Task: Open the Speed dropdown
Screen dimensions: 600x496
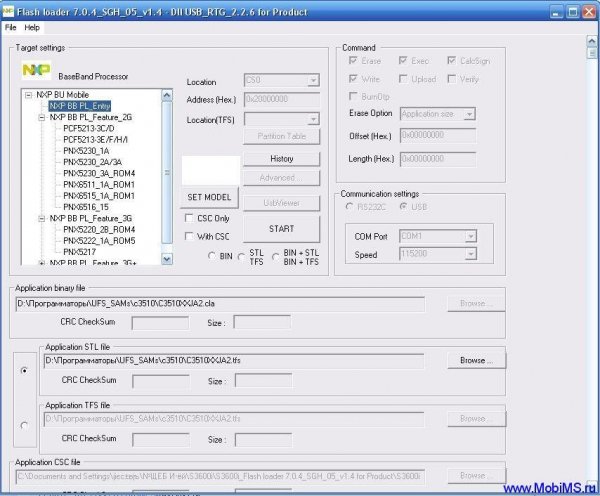Action: point(471,254)
